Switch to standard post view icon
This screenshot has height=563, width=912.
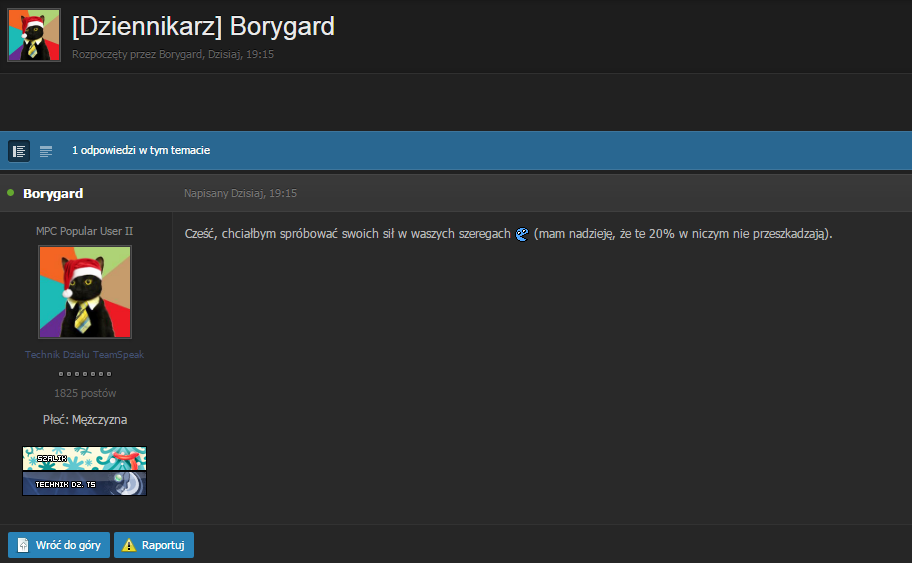click(x=19, y=151)
